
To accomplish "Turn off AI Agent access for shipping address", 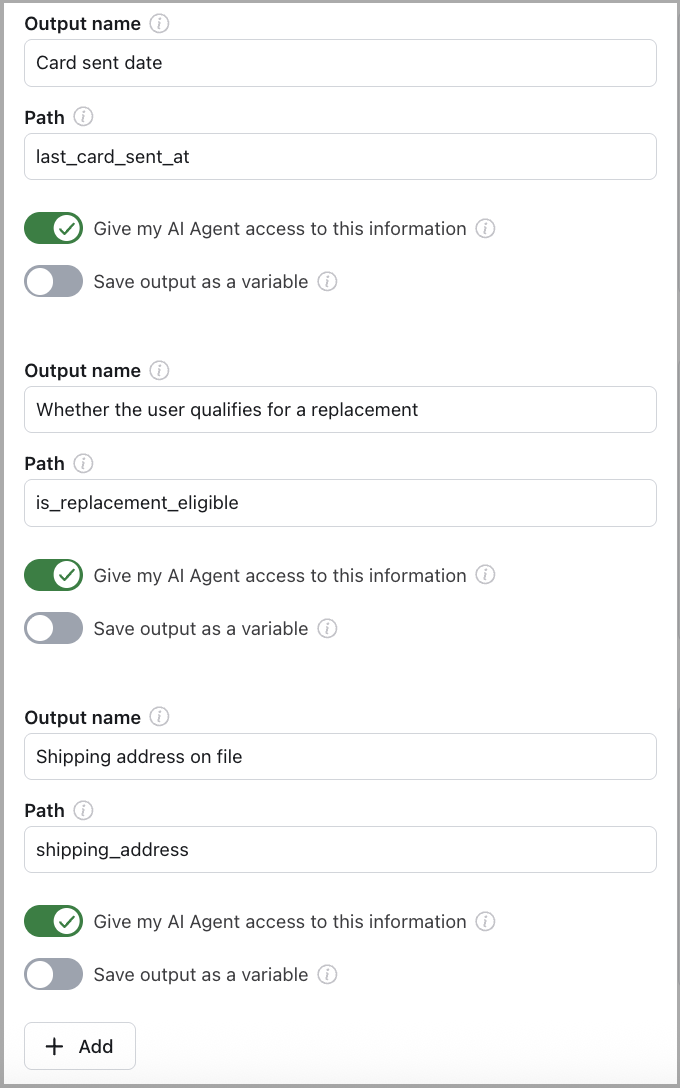I will (54, 922).
